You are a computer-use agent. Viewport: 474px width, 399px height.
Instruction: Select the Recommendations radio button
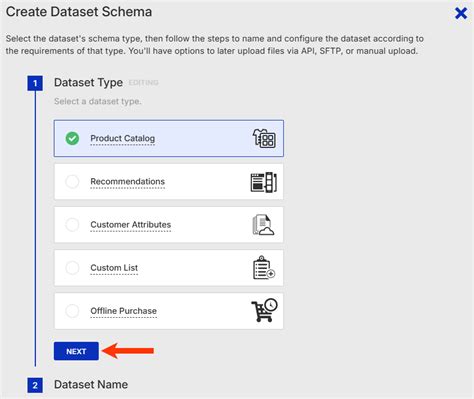pos(72,182)
